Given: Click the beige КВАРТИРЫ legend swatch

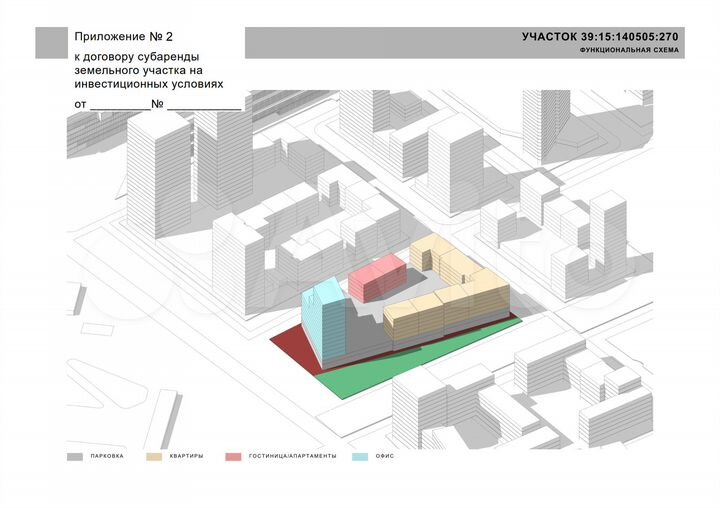Looking at the screenshot, I should pos(154,456).
